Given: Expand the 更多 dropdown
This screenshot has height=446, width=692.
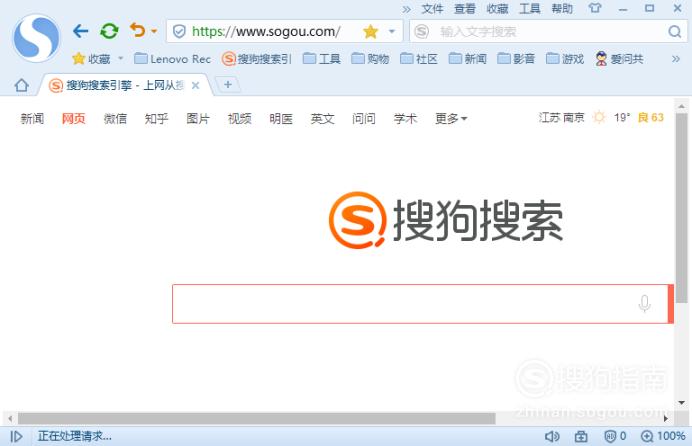Looking at the screenshot, I should (451, 118).
